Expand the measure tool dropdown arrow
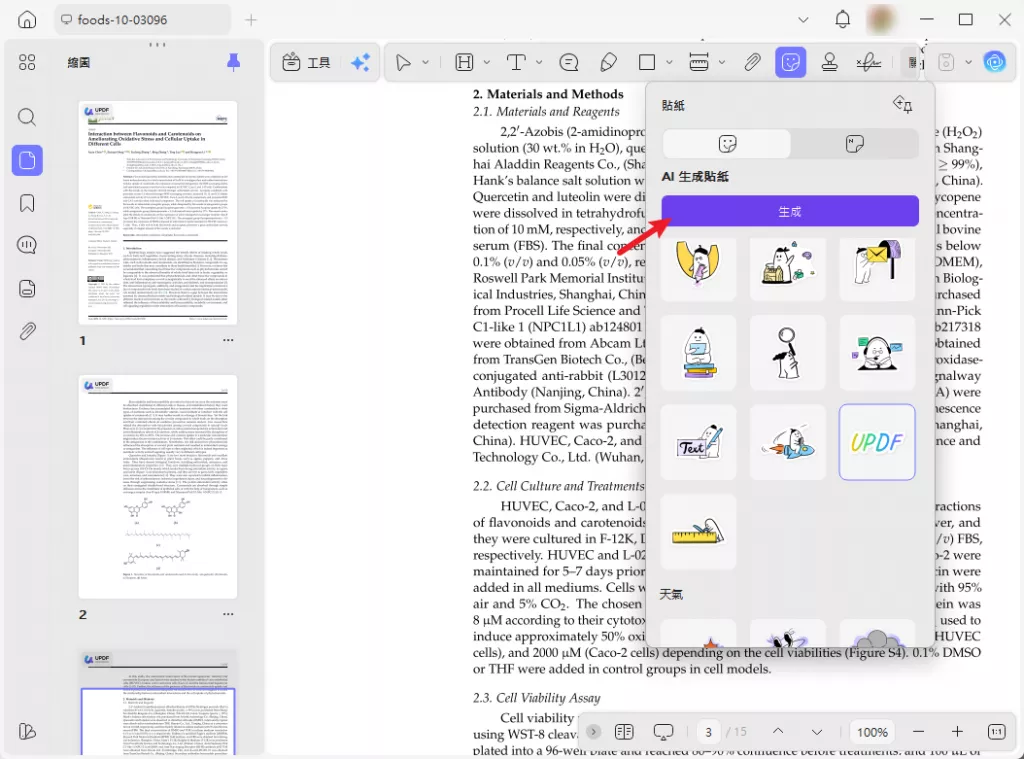The width and height of the screenshot is (1024, 759). tap(722, 62)
